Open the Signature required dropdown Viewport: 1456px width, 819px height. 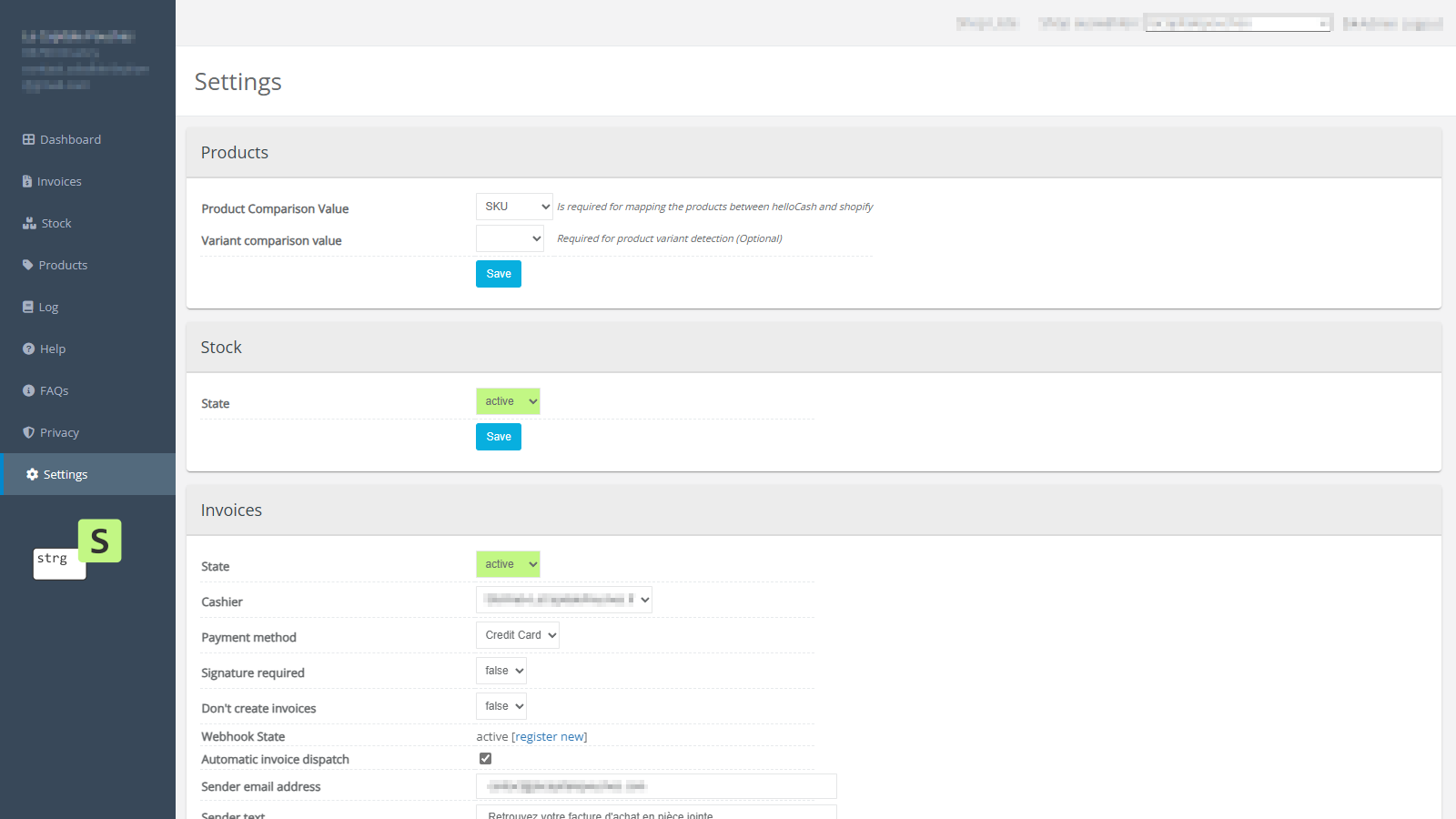point(500,670)
